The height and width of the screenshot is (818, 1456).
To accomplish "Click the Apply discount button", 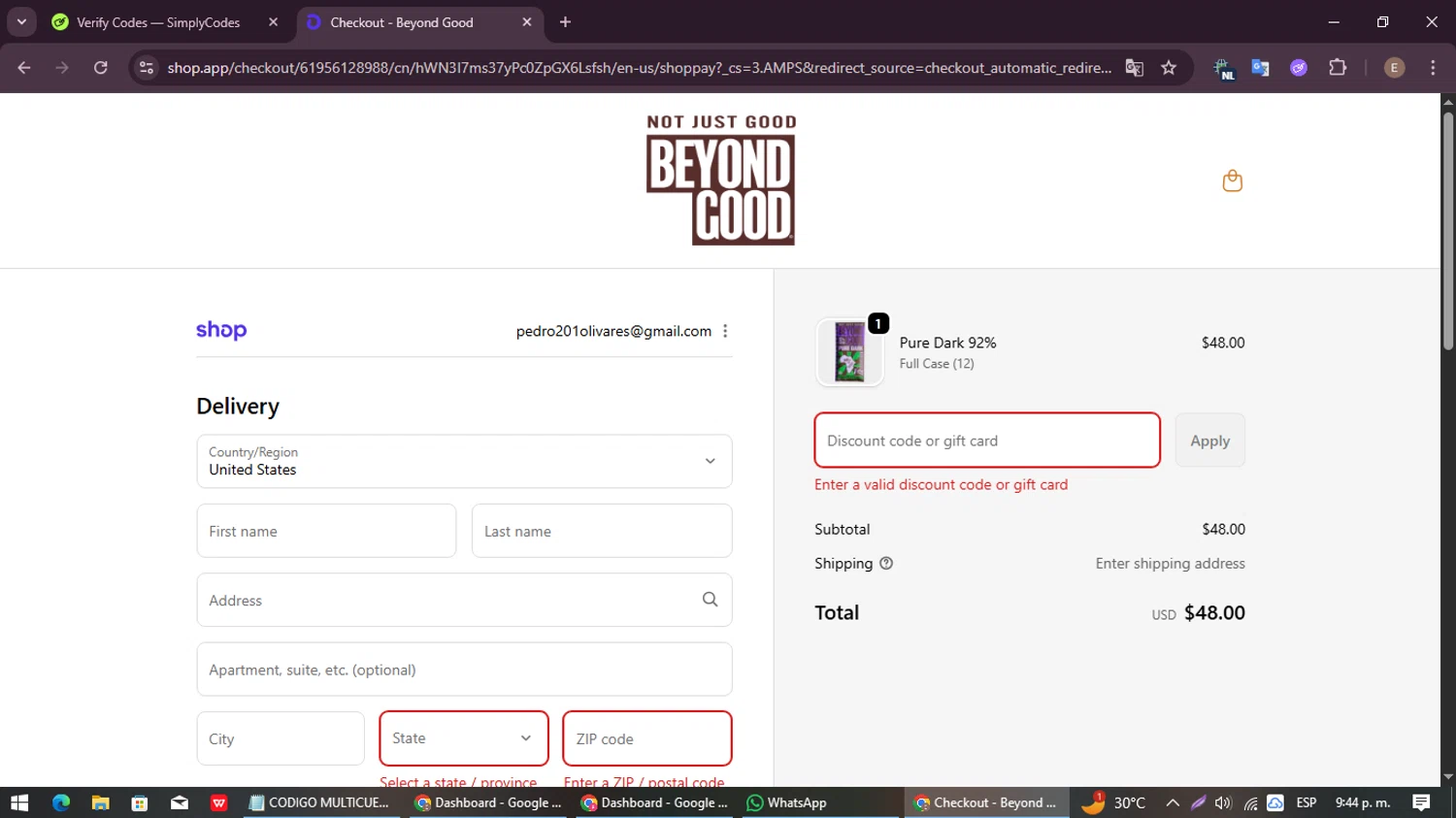I will pos(1209,441).
